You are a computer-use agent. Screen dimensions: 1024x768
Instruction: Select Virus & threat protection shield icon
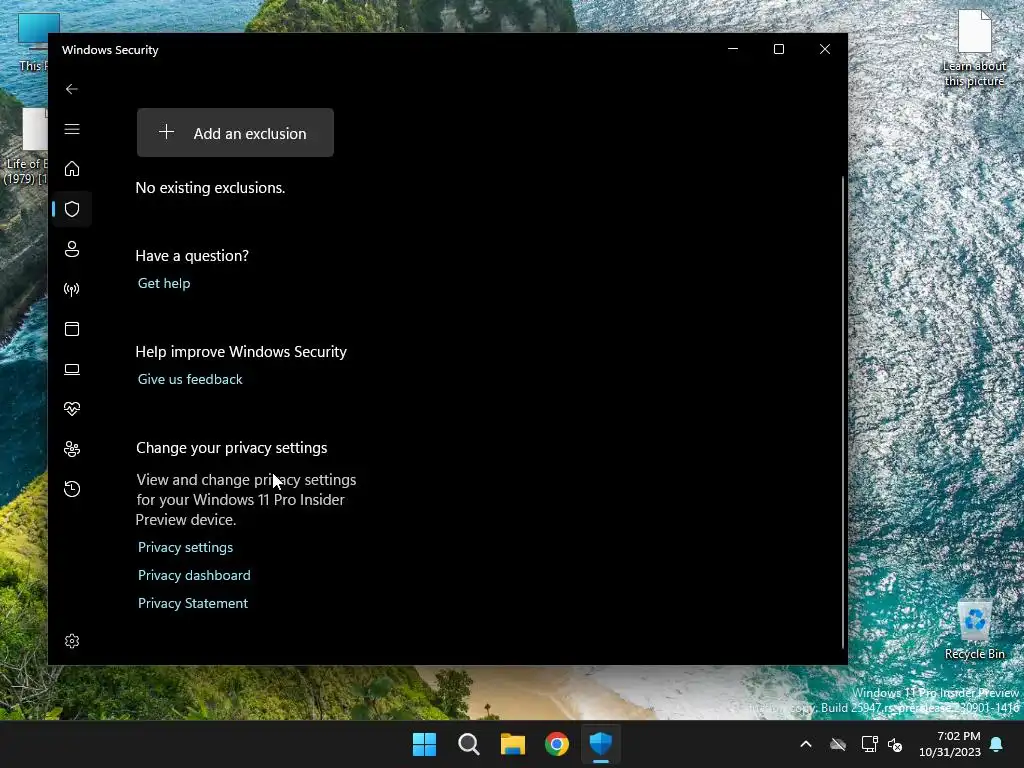click(72, 209)
